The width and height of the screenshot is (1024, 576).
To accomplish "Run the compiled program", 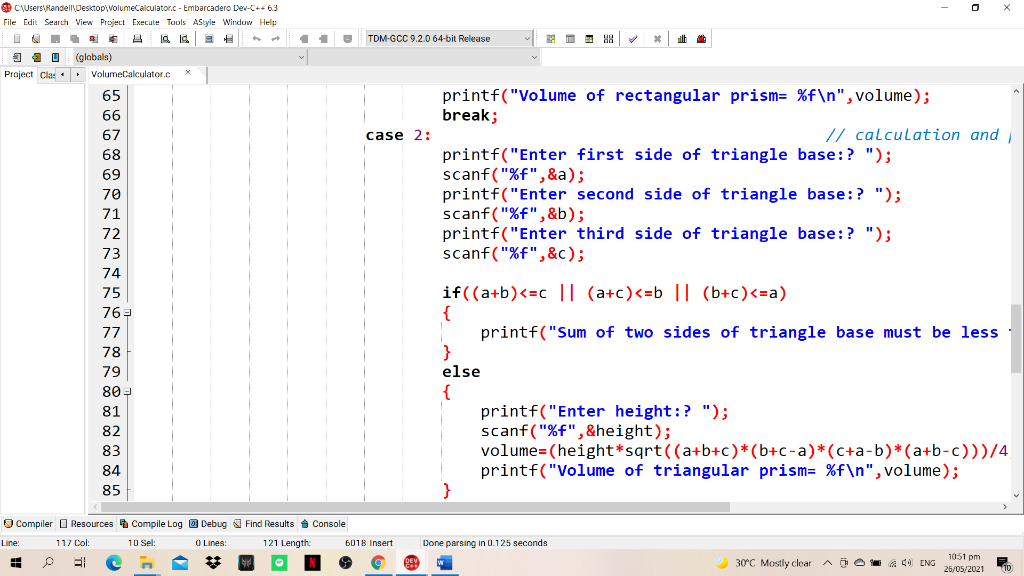I will click(570, 38).
